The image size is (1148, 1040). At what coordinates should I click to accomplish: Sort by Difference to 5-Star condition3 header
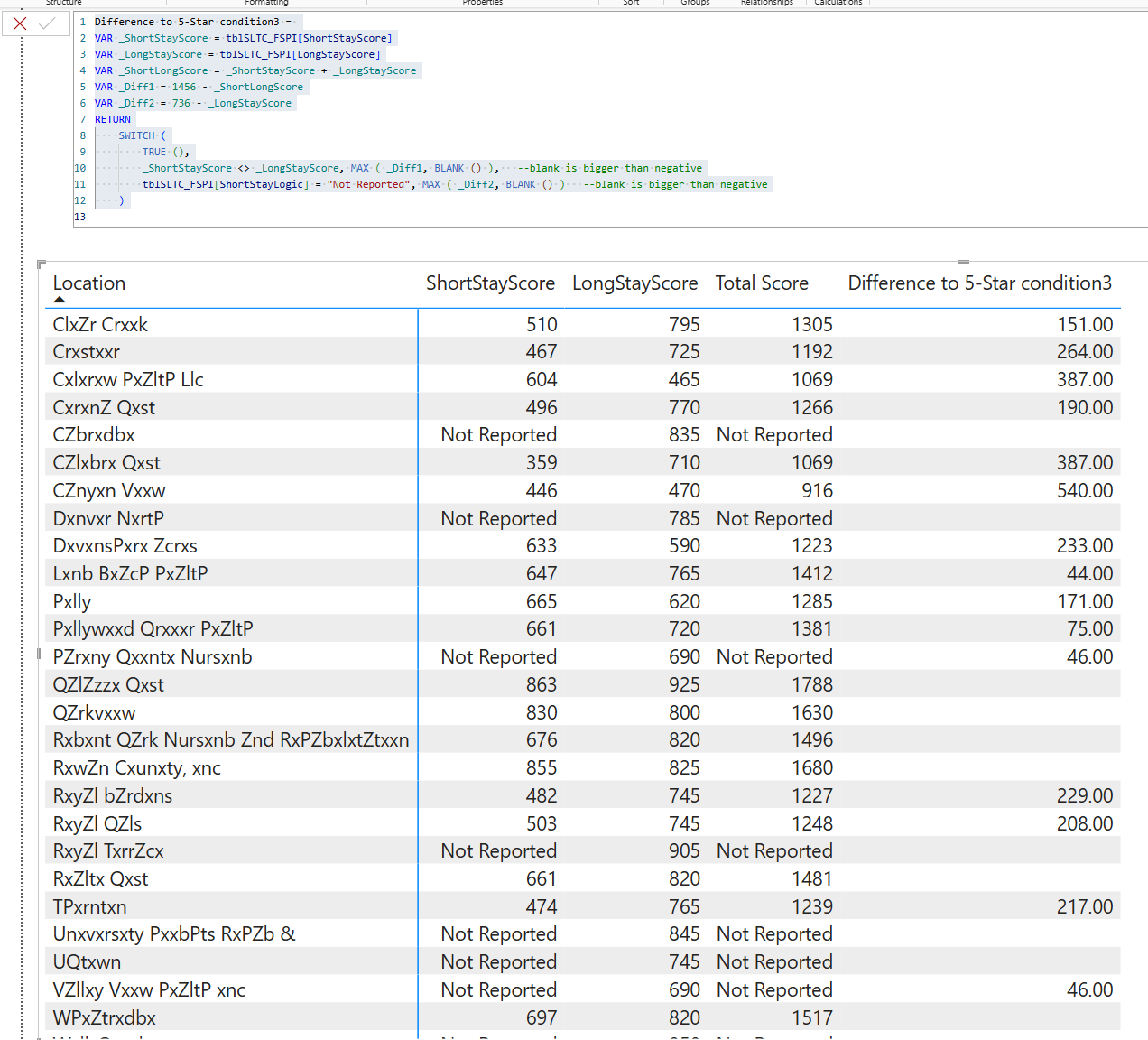980,283
